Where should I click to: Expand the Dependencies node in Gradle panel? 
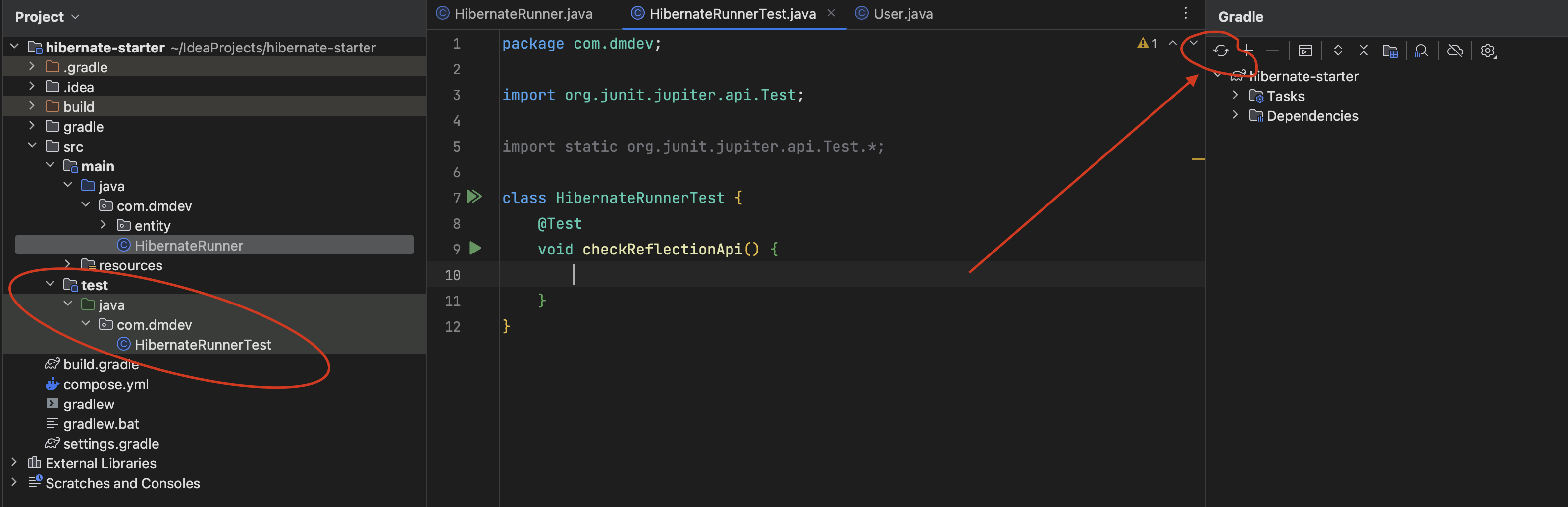coord(1236,115)
